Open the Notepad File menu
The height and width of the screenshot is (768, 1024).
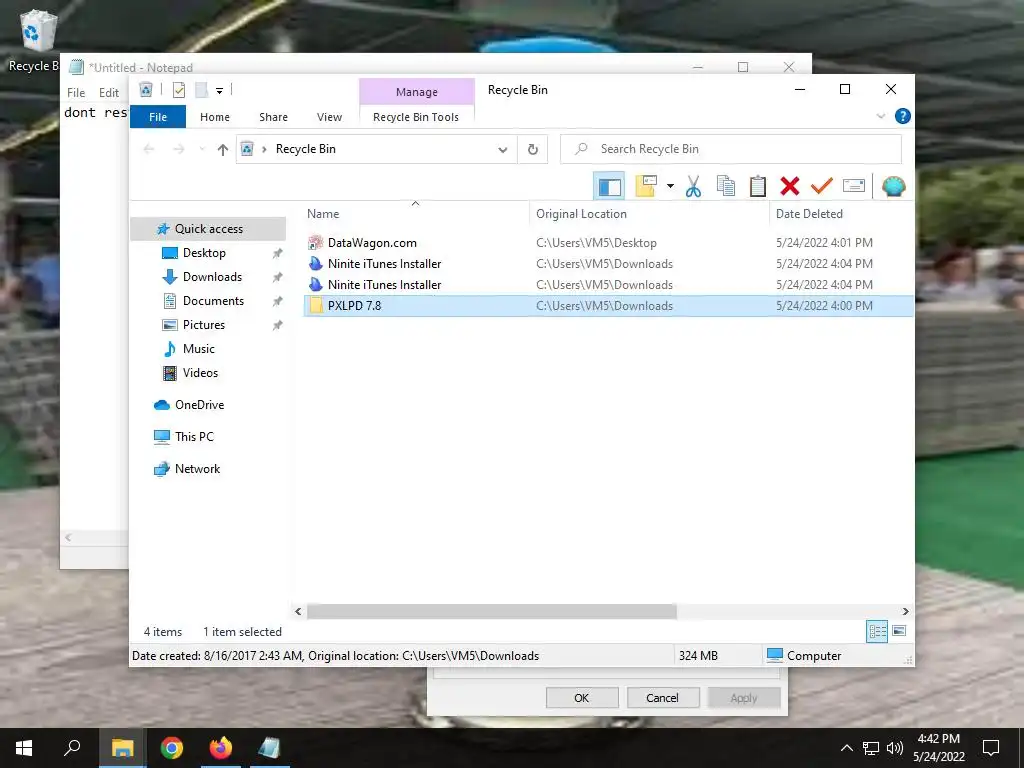click(76, 93)
